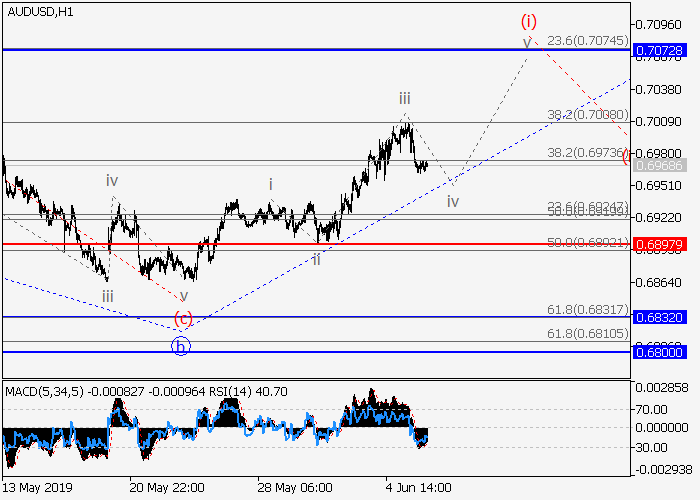
Task: Select the blue 0.70728 price level tag
Action: (660, 50)
